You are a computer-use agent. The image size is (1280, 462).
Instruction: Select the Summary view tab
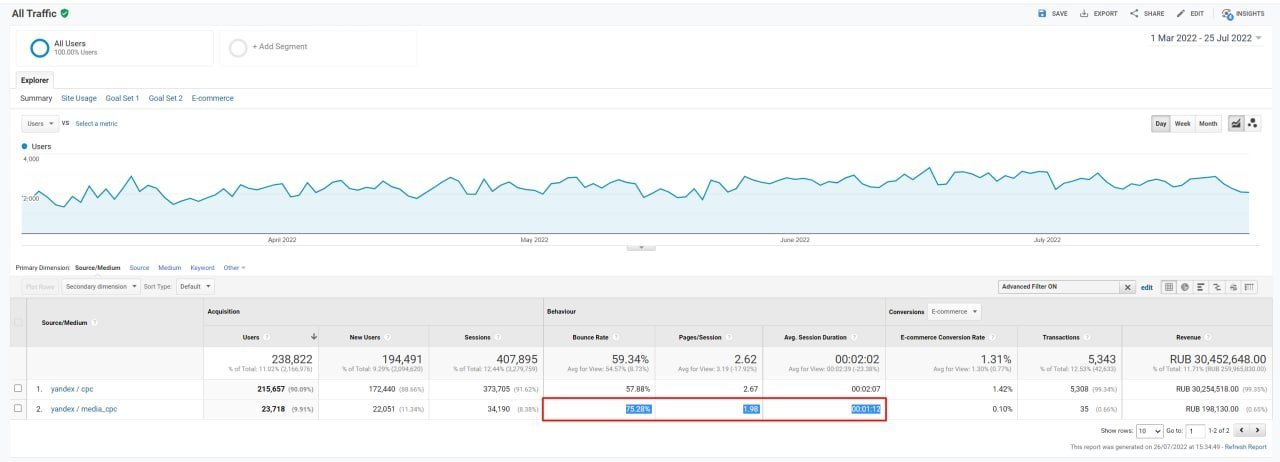coord(36,98)
